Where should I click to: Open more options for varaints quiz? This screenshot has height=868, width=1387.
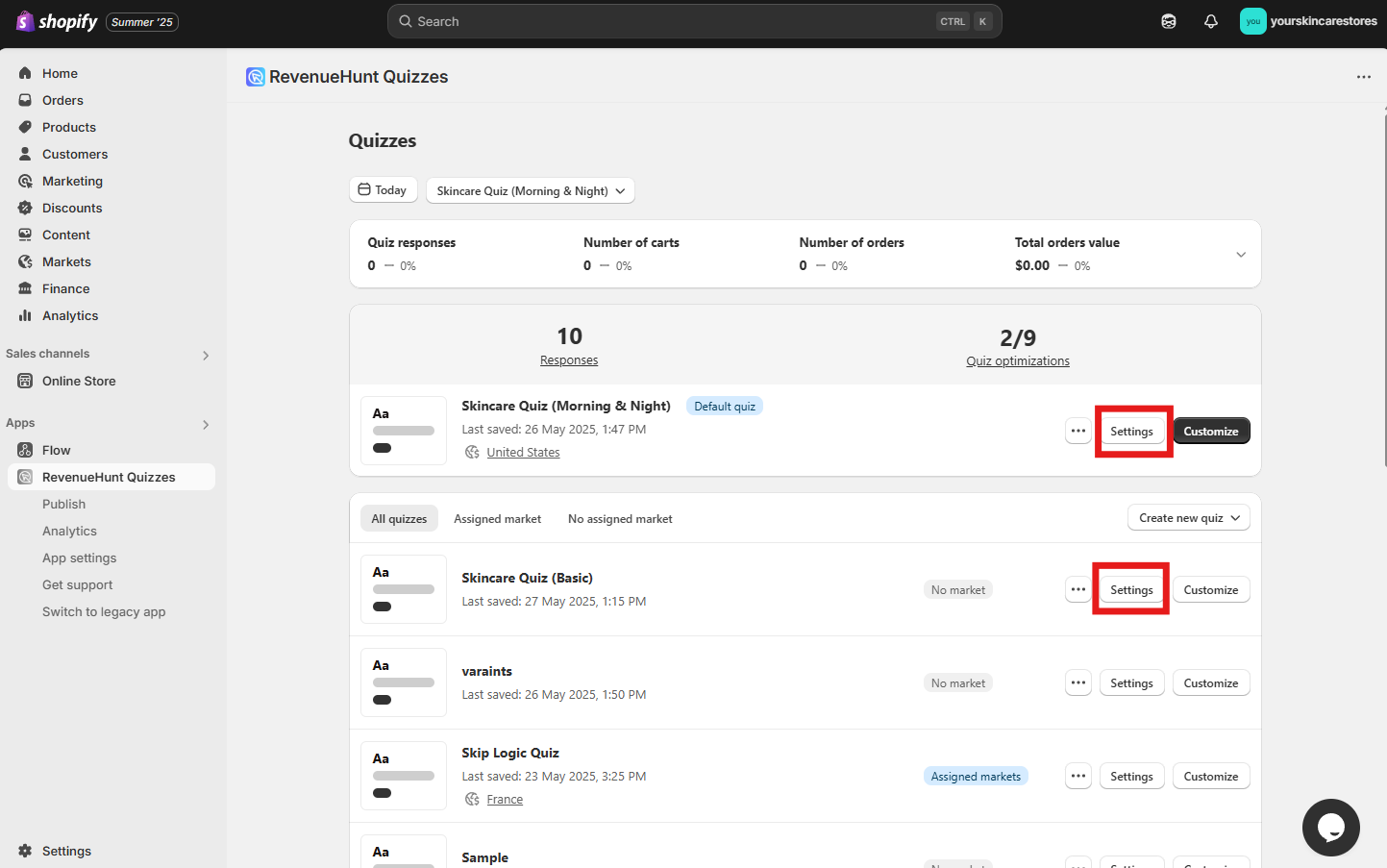(1078, 682)
